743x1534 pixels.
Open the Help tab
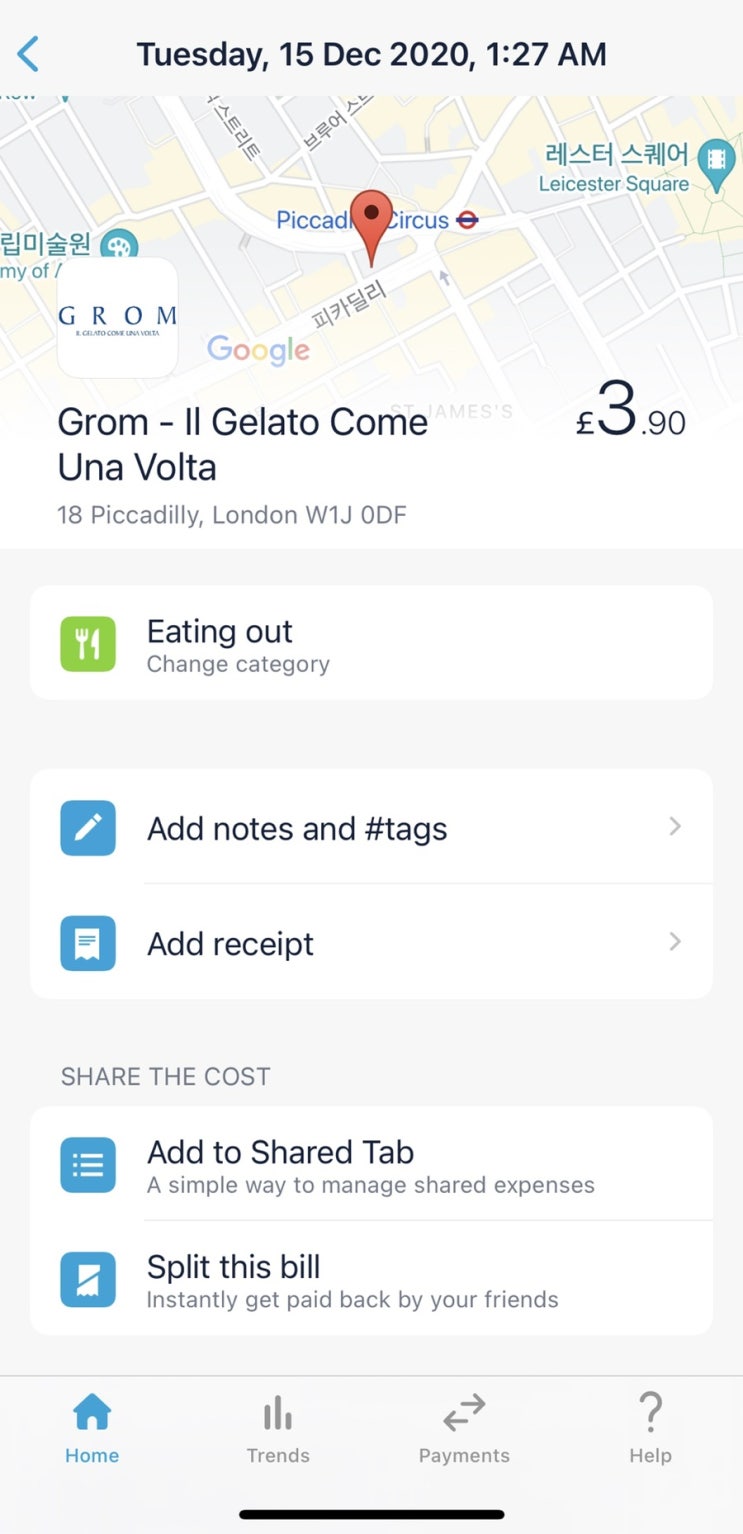650,1430
